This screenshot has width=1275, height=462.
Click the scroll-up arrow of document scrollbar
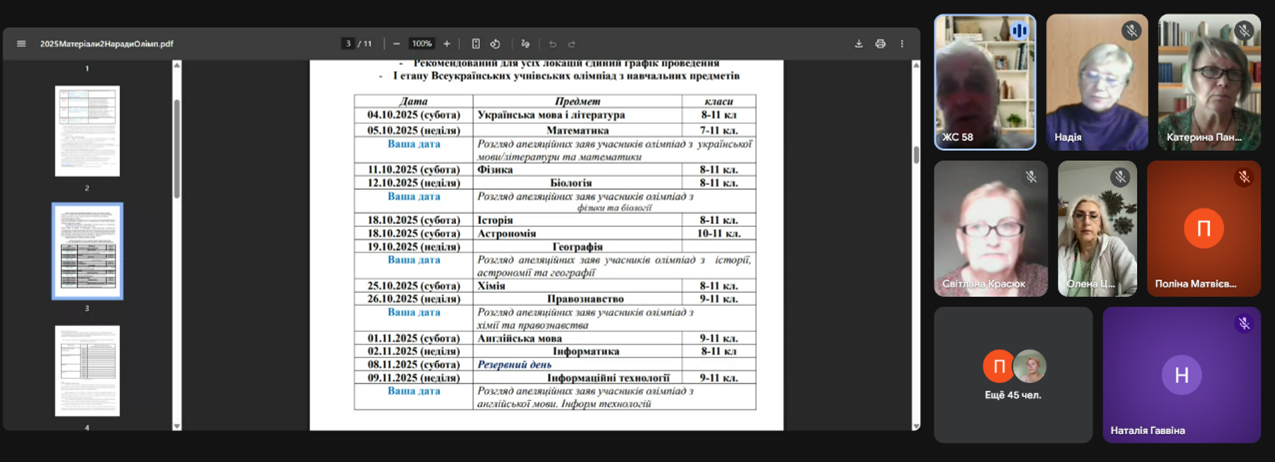[x=916, y=66]
